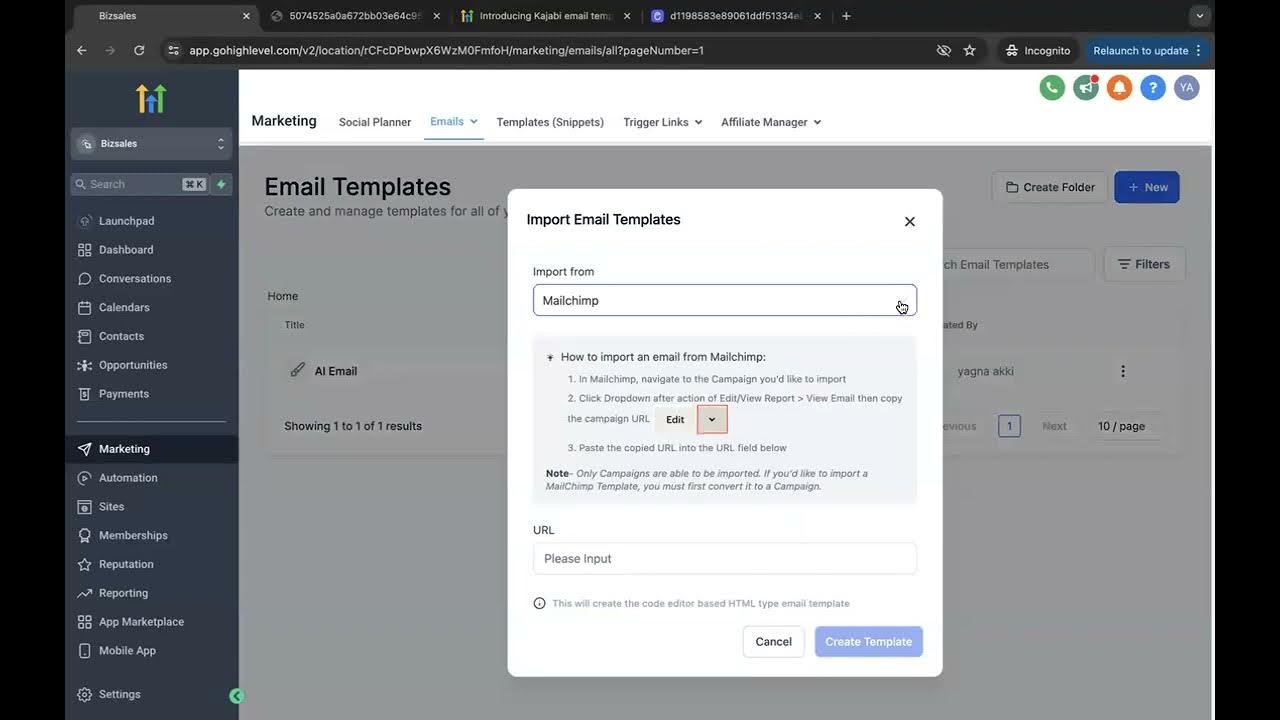This screenshot has height=720, width=1280.
Task: Bookmark this page with star icon
Action: pos(969,50)
